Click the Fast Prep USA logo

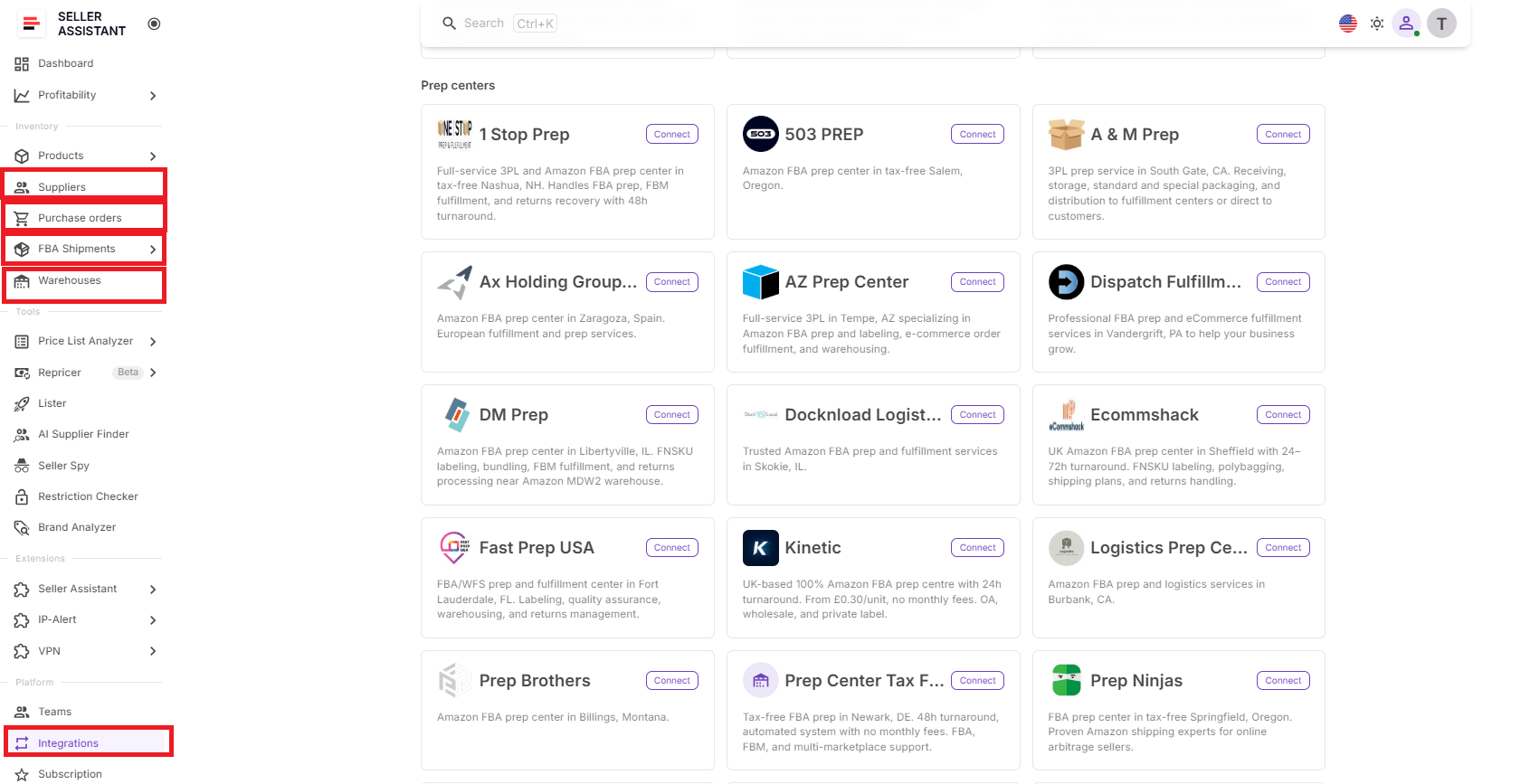coord(455,548)
